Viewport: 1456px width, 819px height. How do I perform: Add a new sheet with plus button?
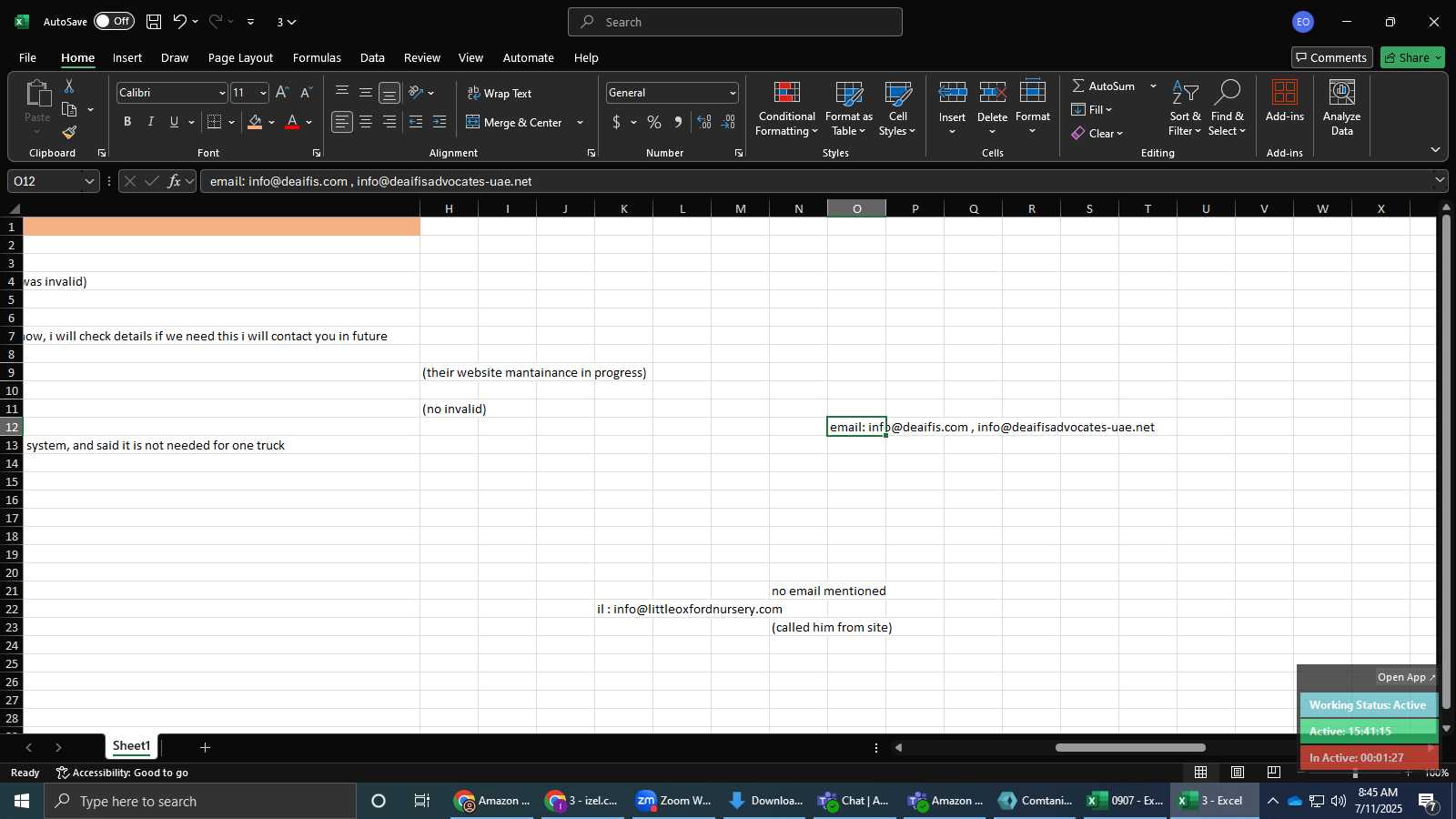click(206, 747)
